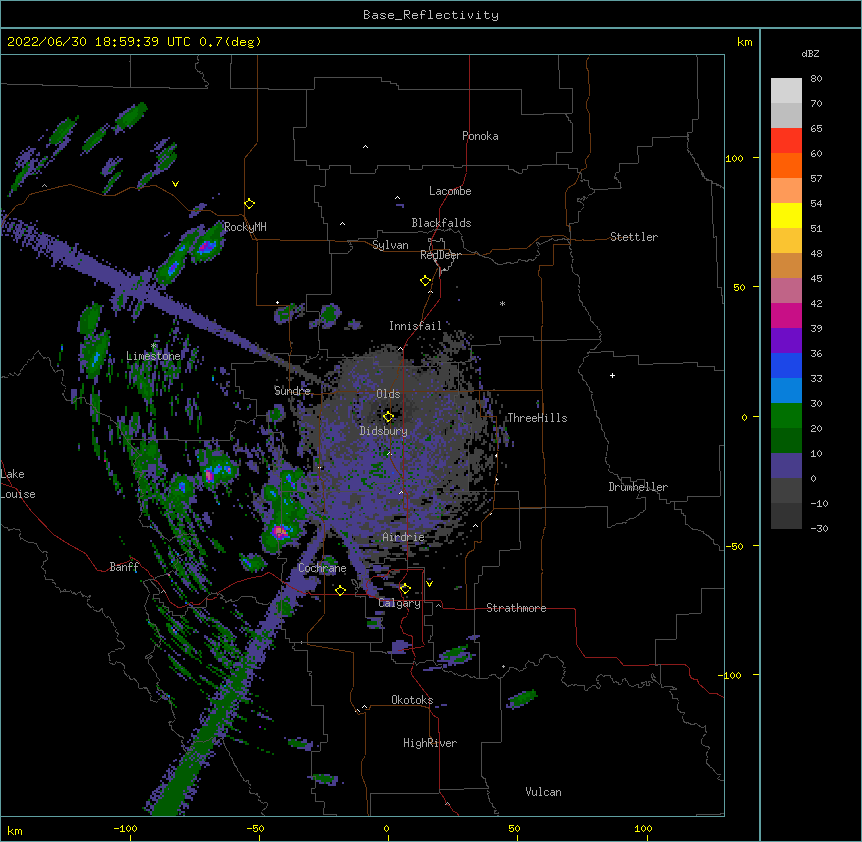Click the Ponoka city label
862x842 pixels.
(x=480, y=136)
